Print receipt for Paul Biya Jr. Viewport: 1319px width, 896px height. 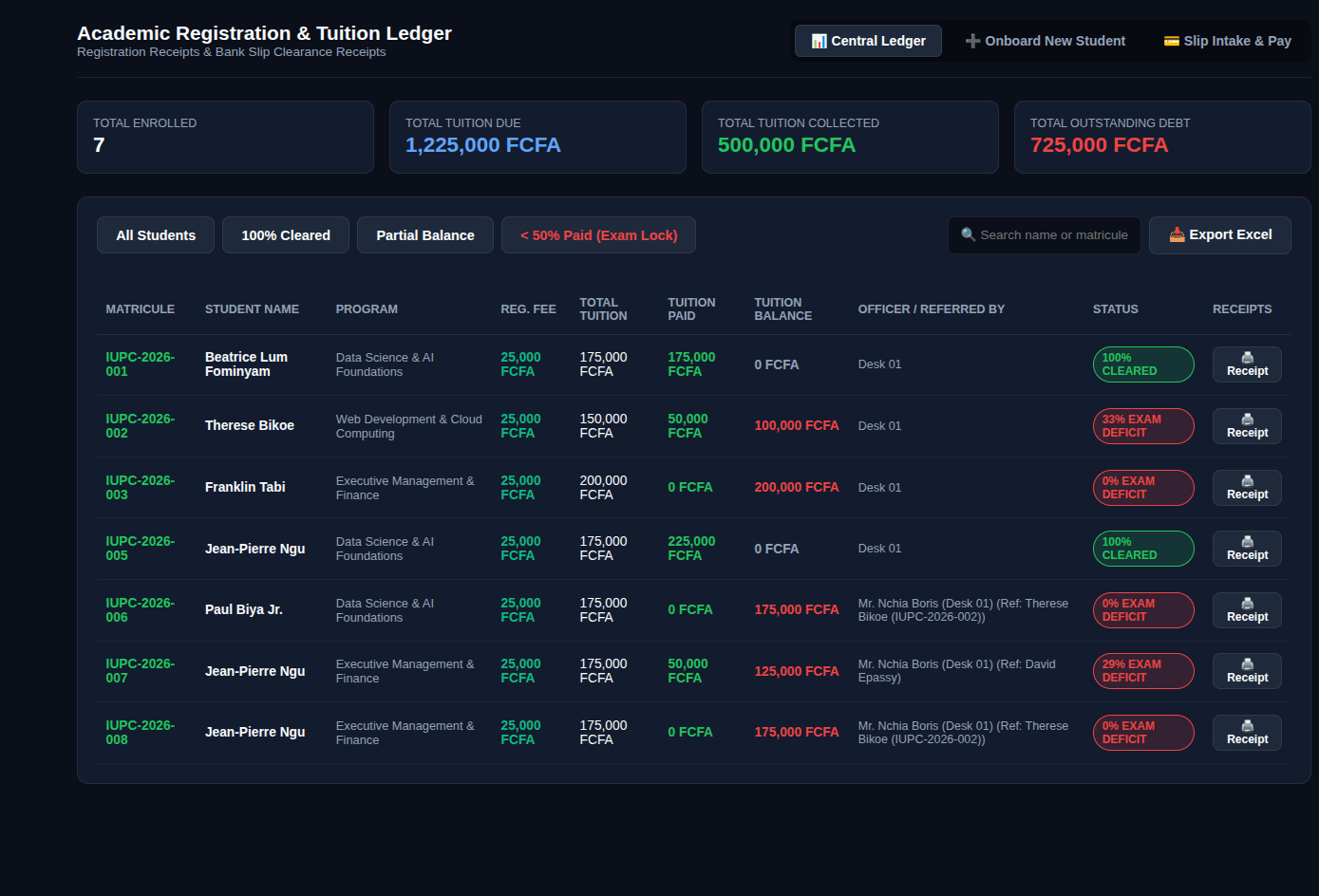(x=1247, y=610)
